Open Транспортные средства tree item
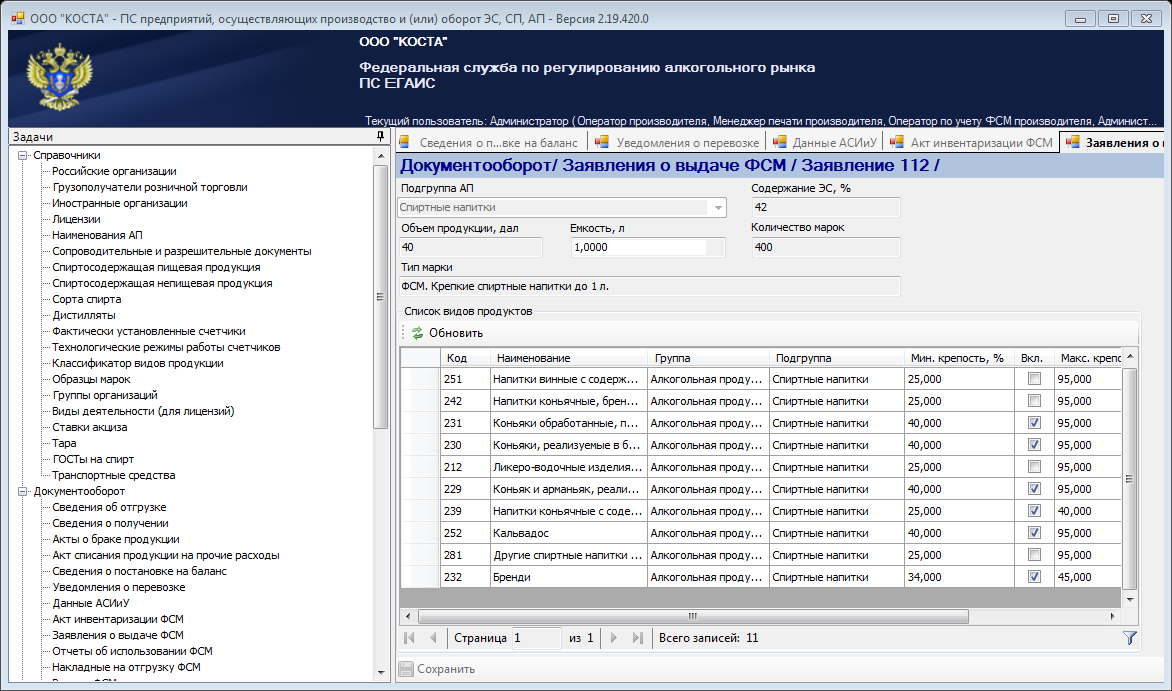 (x=114, y=475)
